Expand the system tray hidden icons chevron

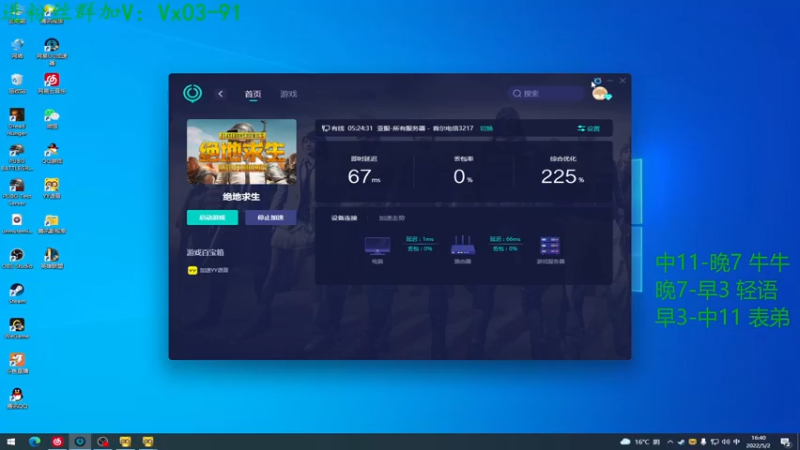(x=670, y=442)
